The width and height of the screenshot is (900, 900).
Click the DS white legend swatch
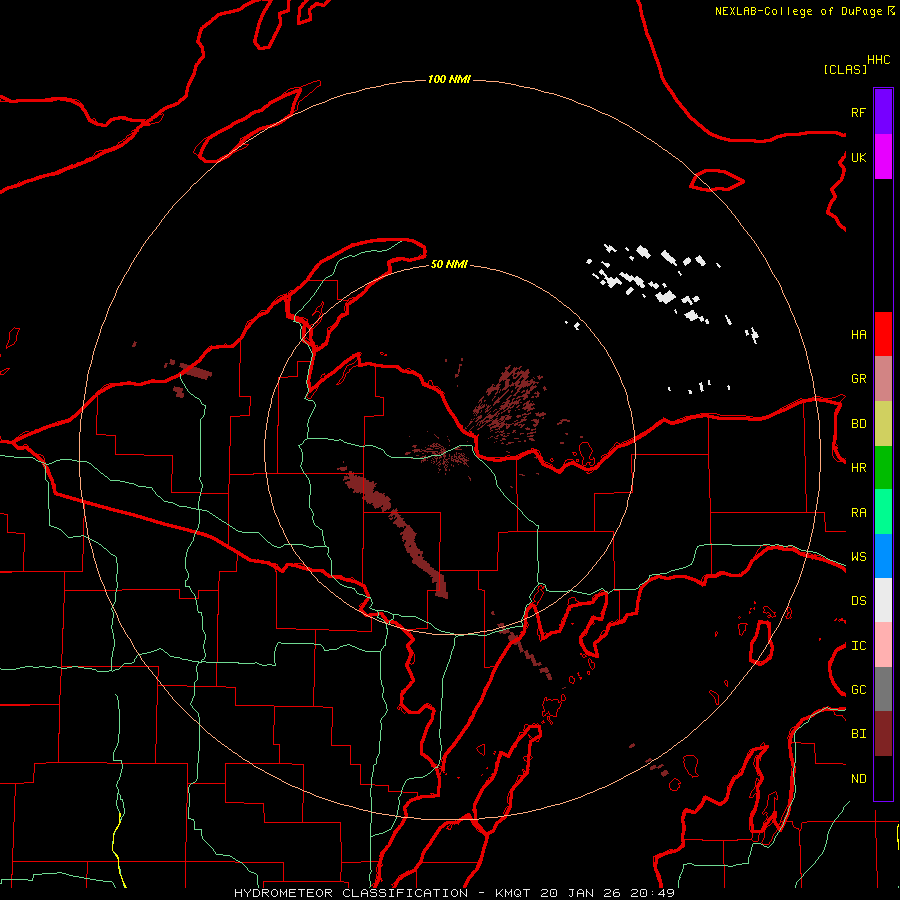coord(883,600)
